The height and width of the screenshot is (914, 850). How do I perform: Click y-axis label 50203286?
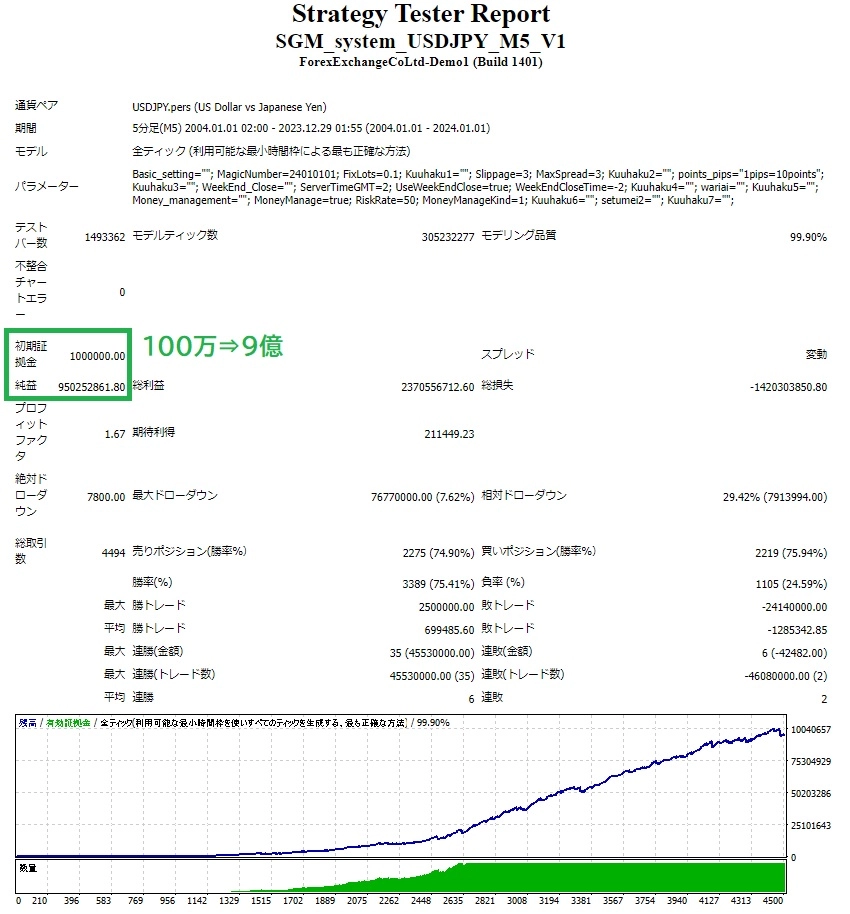[x=810, y=794]
